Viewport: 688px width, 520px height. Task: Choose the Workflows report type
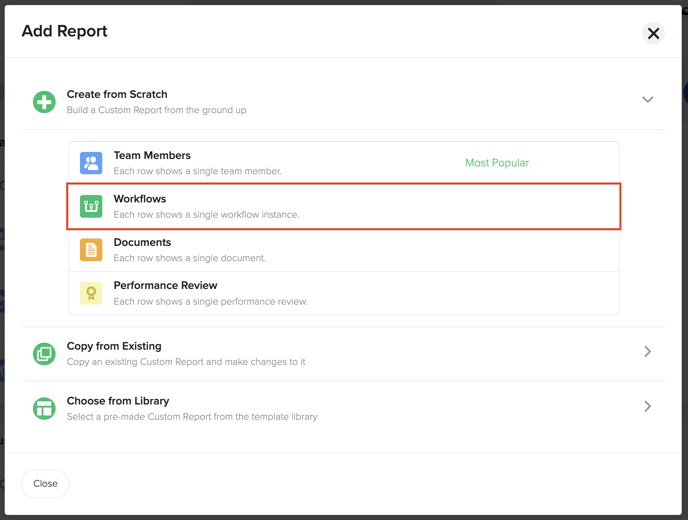(344, 206)
